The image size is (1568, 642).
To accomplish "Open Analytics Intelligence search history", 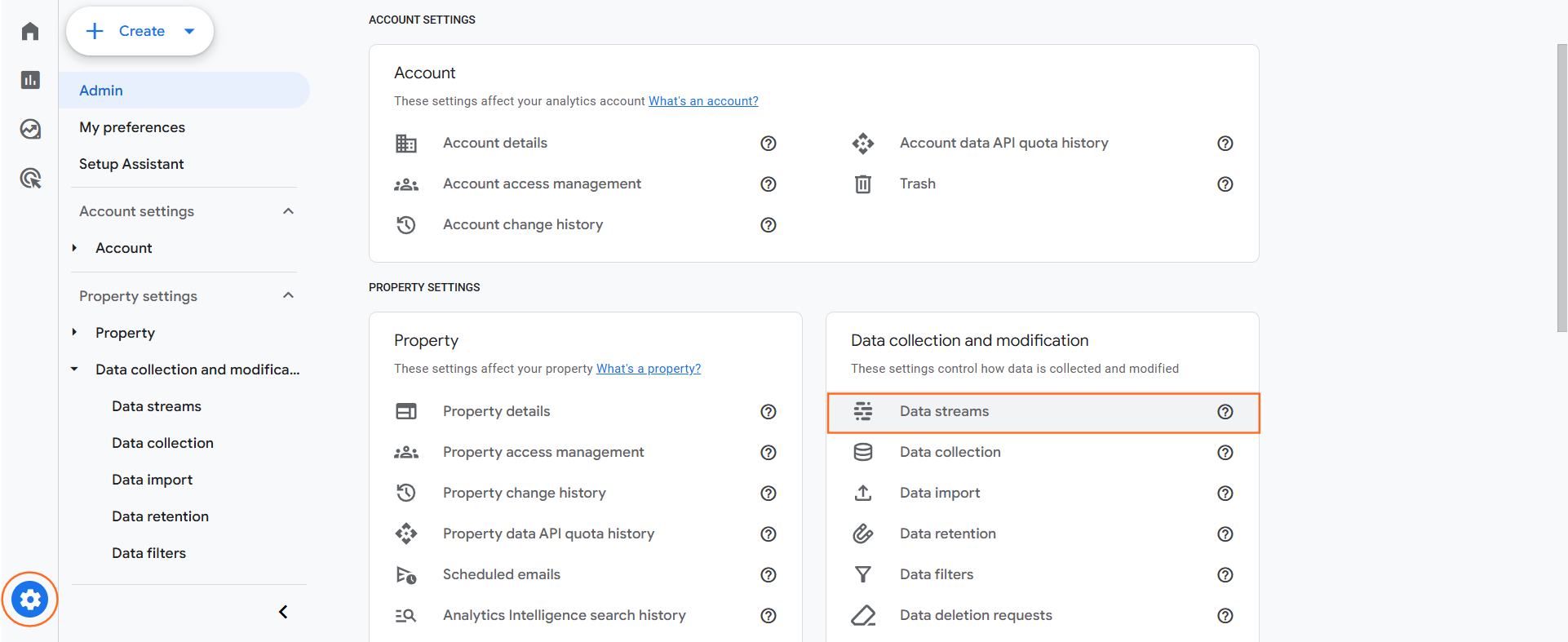I will pos(564,615).
